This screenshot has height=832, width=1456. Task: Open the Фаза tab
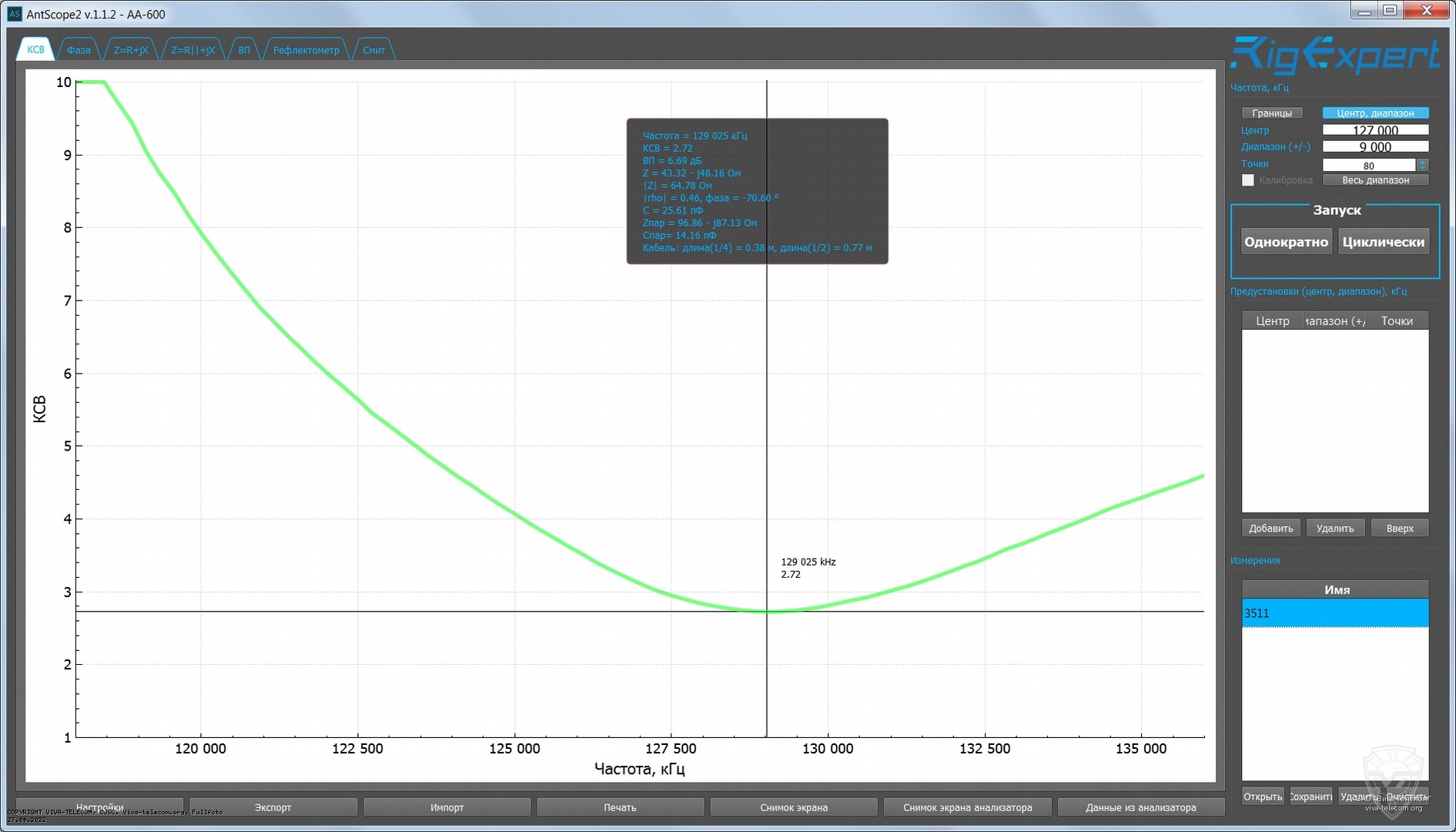79,50
